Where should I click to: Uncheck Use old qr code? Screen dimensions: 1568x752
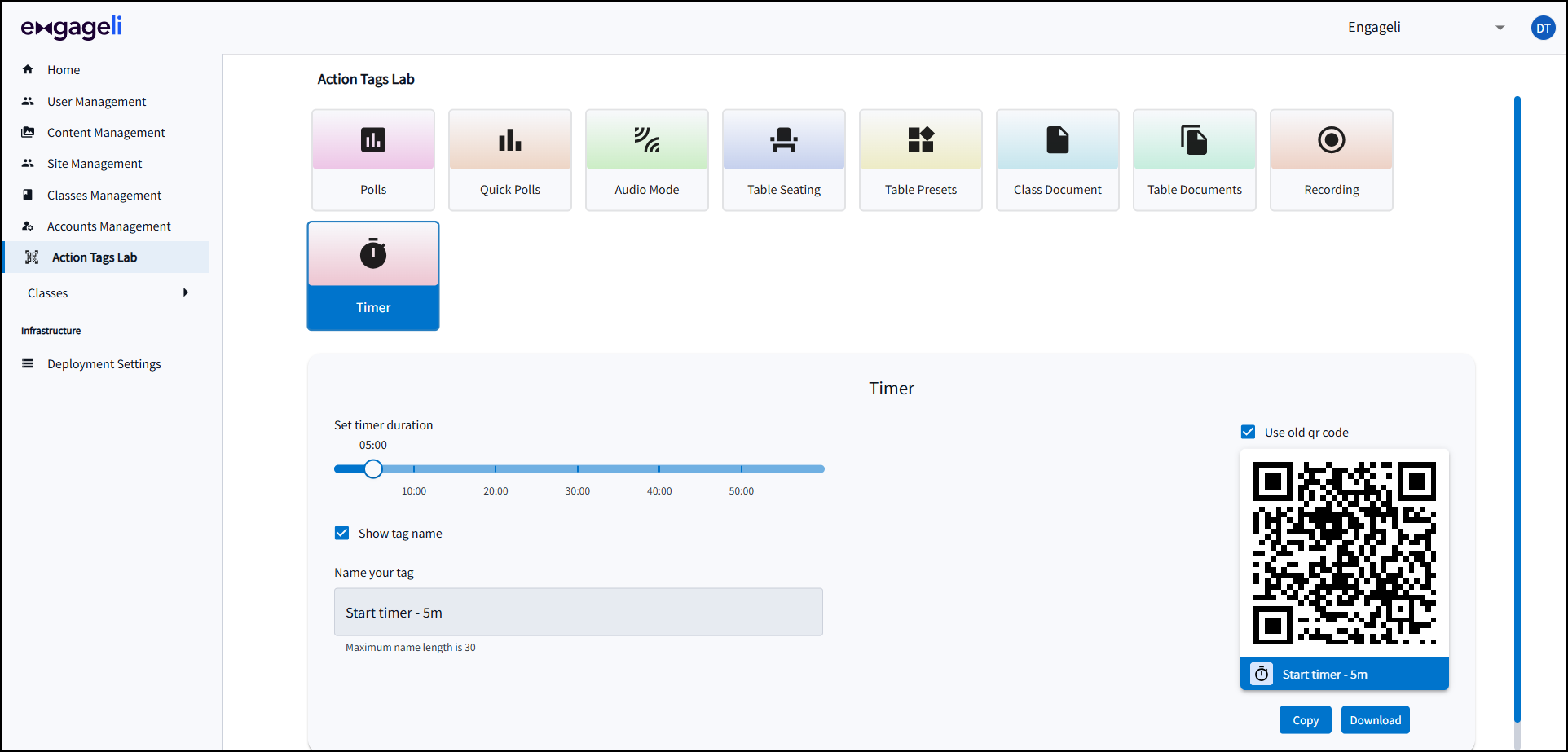pos(1248,432)
